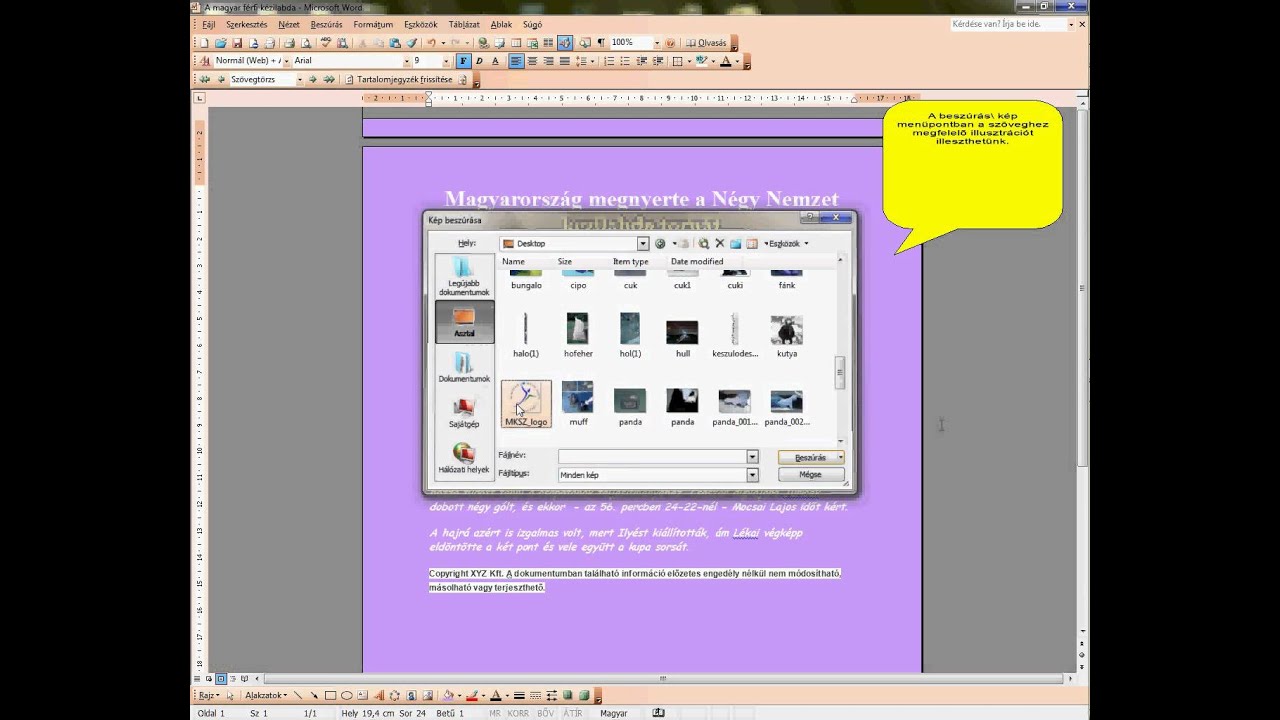Open the Beszúrás menu
The width and height of the screenshot is (1280, 720).
pyautogui.click(x=327, y=24)
